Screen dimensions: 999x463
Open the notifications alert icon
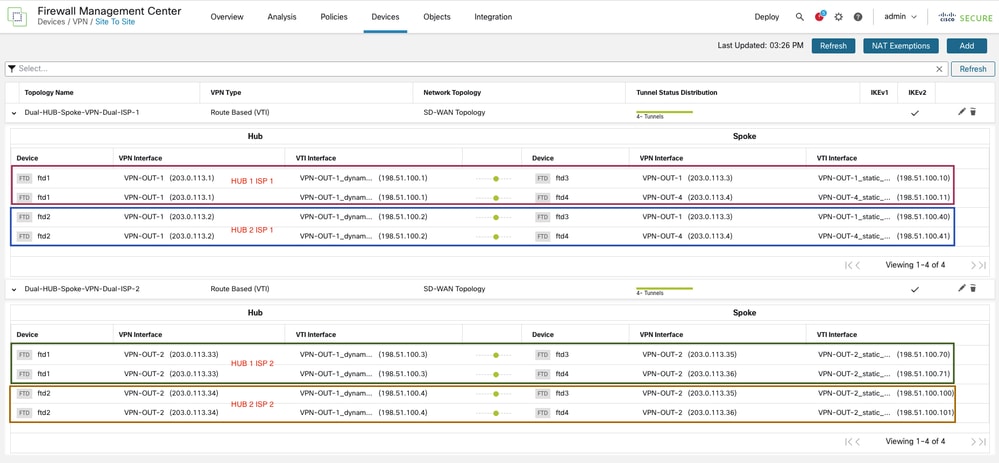[x=819, y=17]
